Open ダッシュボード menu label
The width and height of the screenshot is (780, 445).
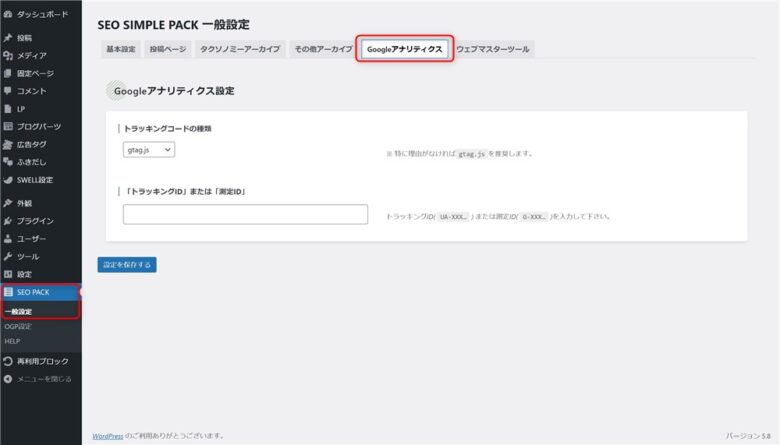point(43,14)
